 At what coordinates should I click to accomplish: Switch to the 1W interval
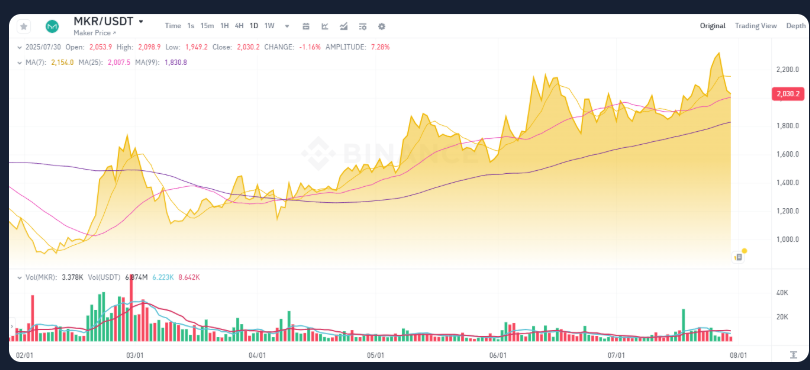[x=270, y=26]
